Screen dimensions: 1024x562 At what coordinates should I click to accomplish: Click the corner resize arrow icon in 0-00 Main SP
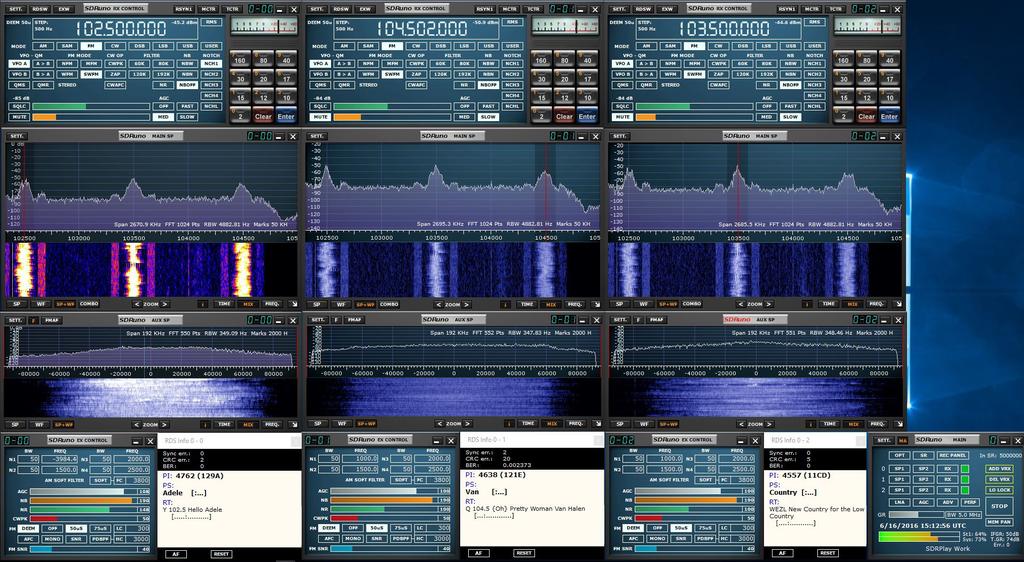[x=293, y=304]
